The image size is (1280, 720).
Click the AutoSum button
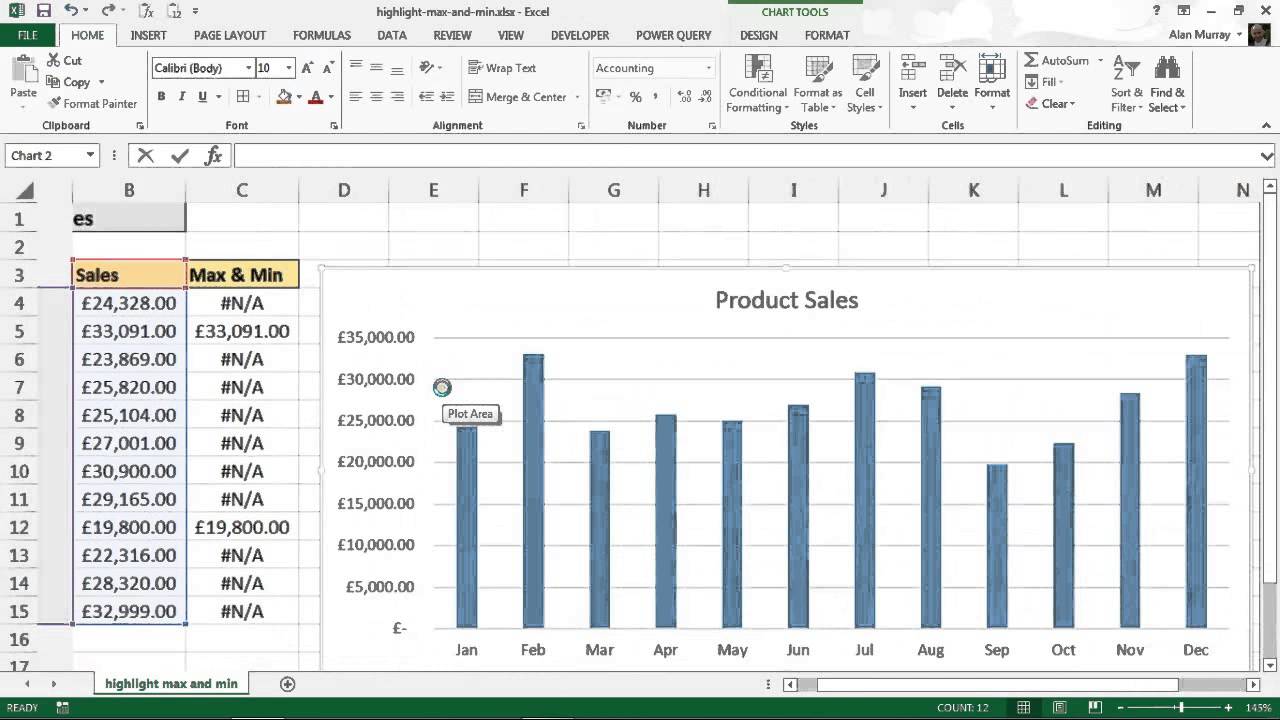point(1056,61)
